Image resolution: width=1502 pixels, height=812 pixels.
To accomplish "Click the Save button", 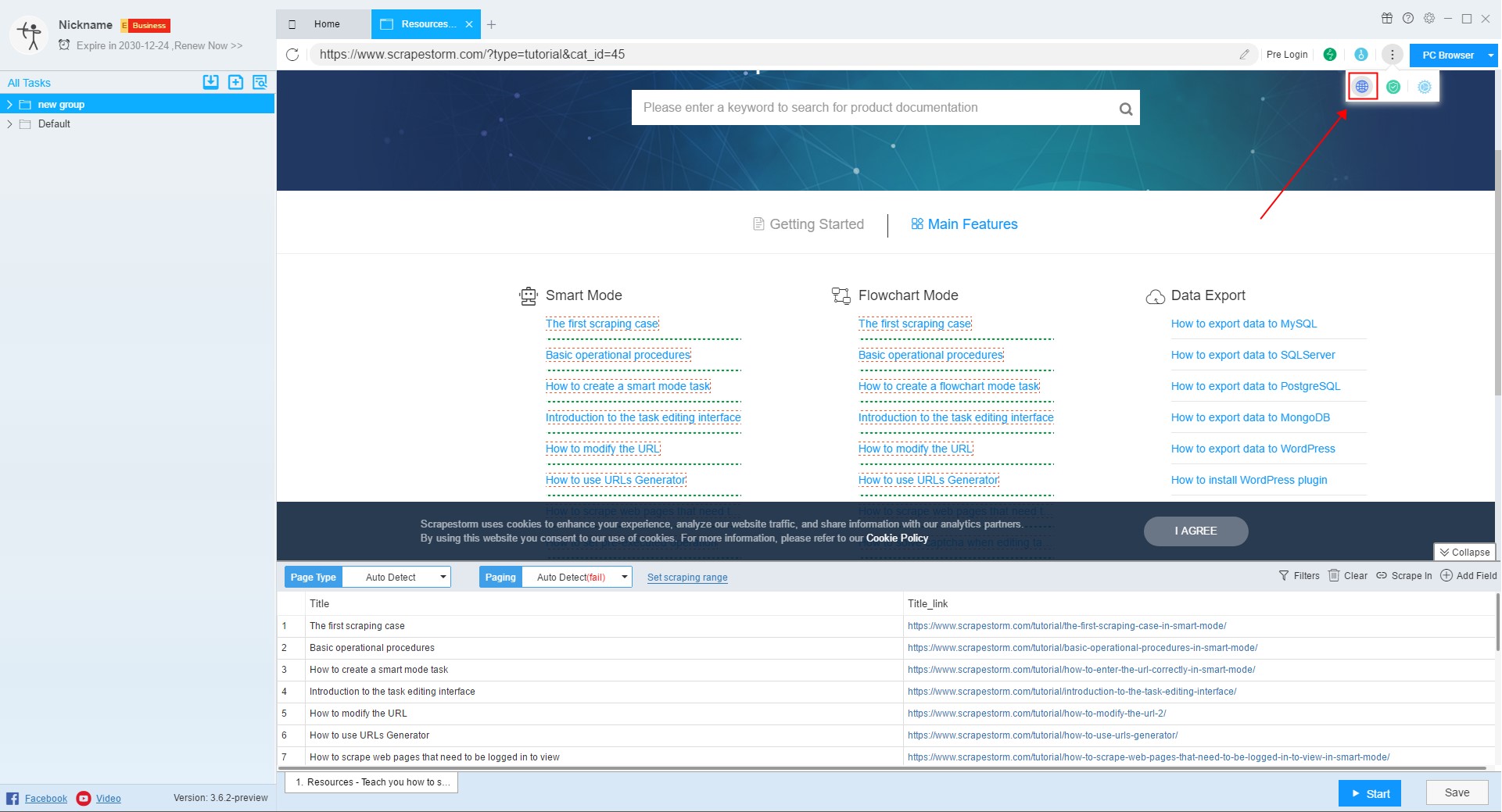I will 1456,792.
